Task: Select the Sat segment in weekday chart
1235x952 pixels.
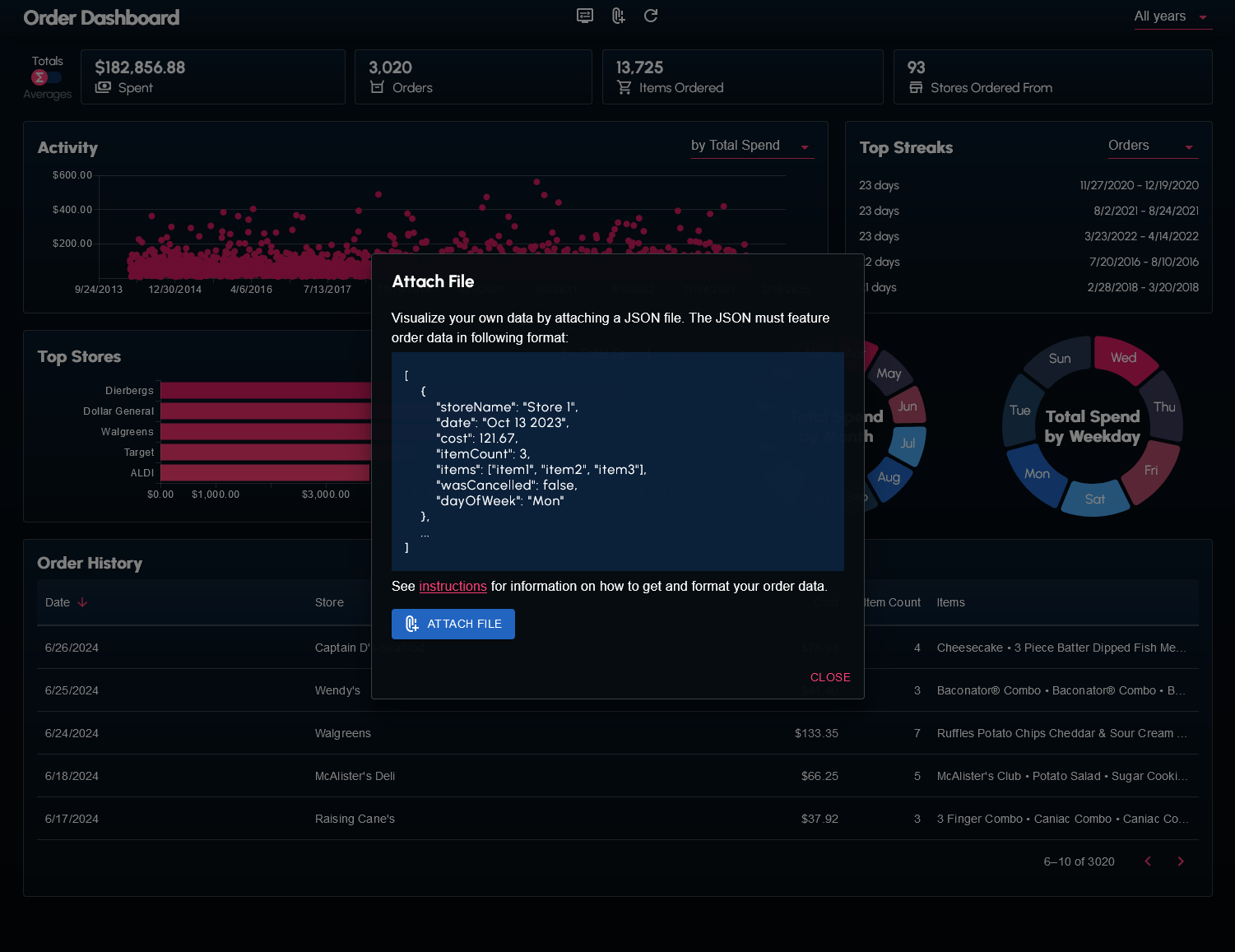Action: (1094, 499)
